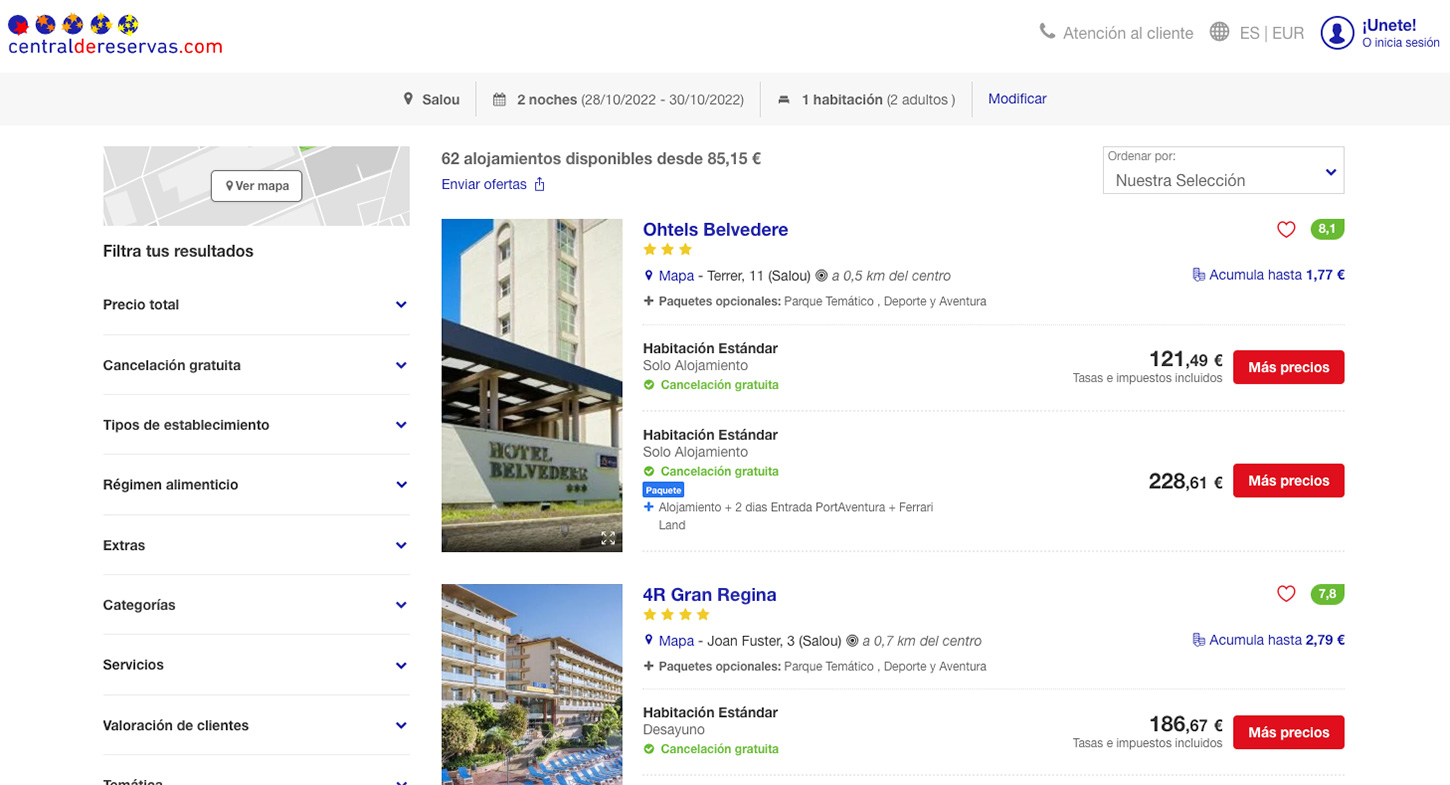The image size is (1450, 785).
Task: Click the Ver mapa button
Action: [x=256, y=186]
